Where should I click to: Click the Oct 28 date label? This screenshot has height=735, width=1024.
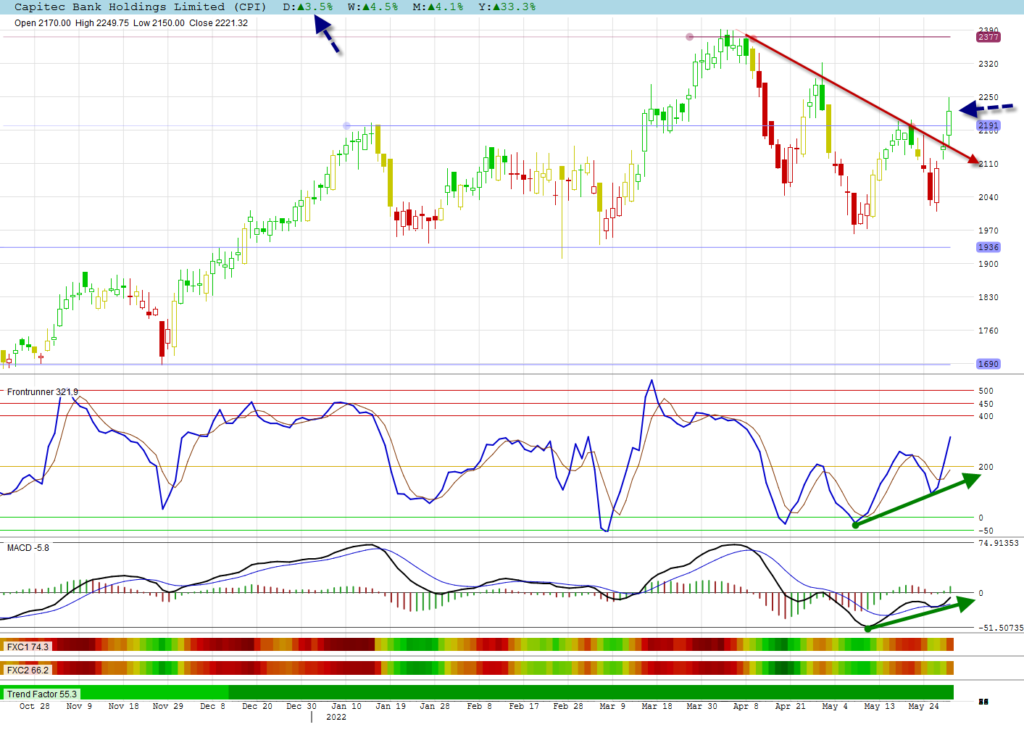coord(35,706)
